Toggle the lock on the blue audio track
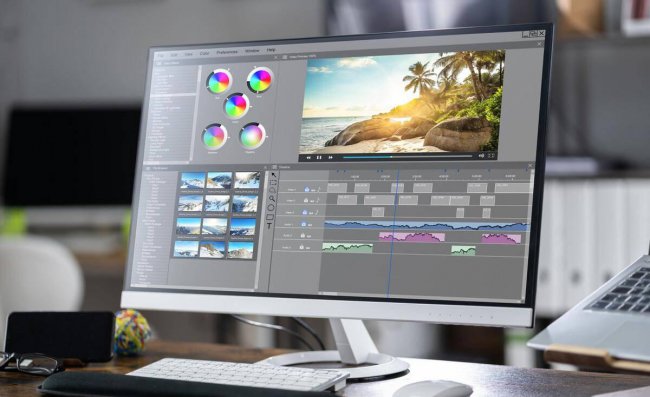650x397 pixels. click(x=303, y=224)
